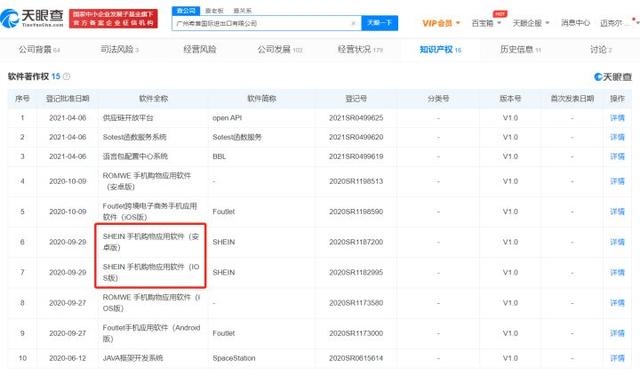This screenshot has height=376, width=640.
Task: Select registration number 2020SR1198513
Action: [x=356, y=181]
